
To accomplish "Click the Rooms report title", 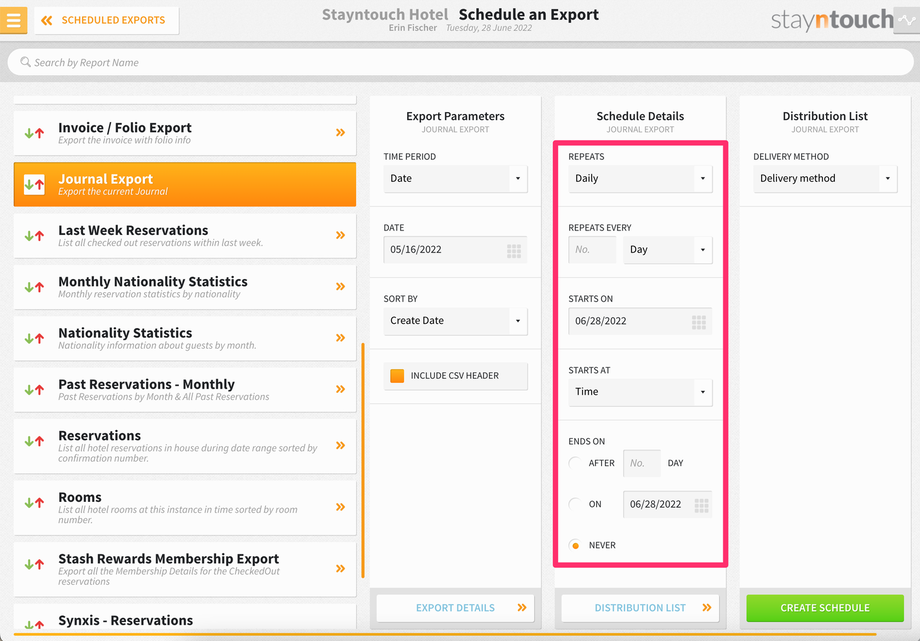I will 80,497.
